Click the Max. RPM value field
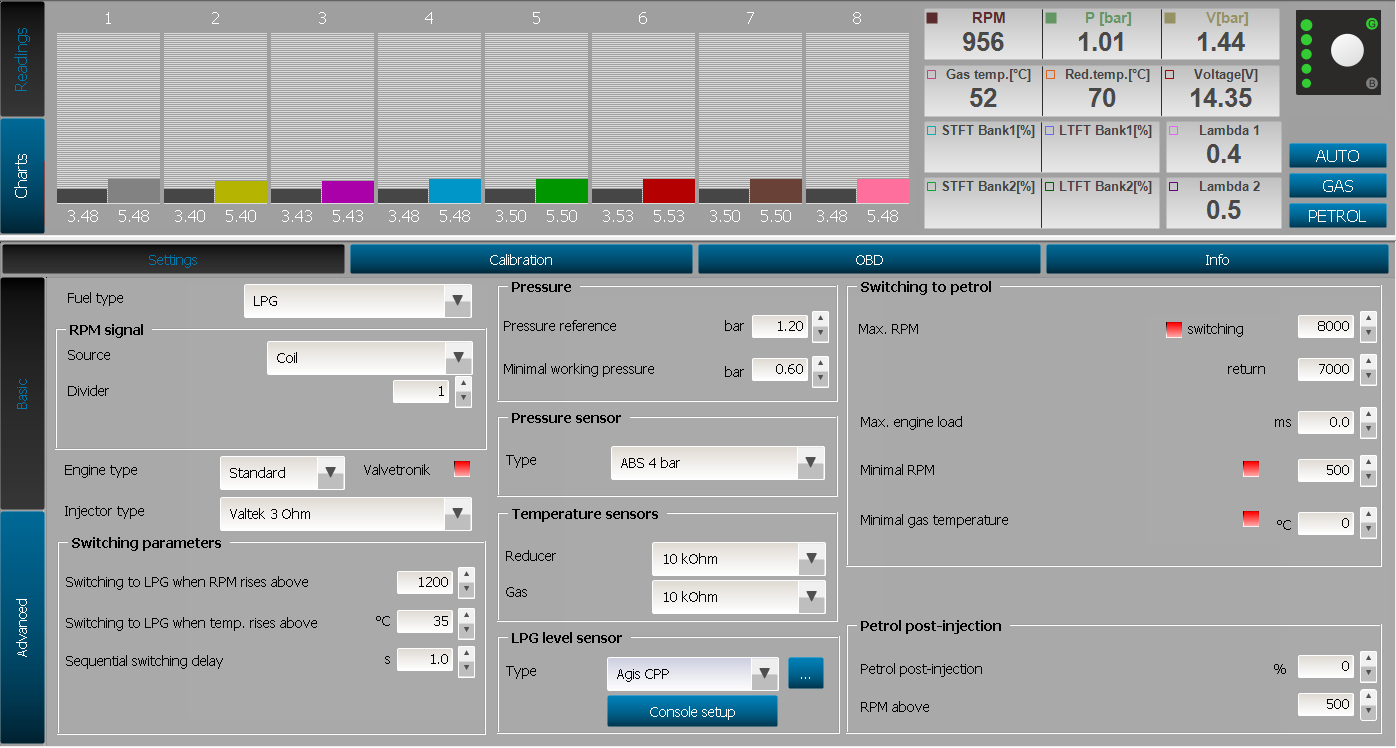 (1325, 328)
